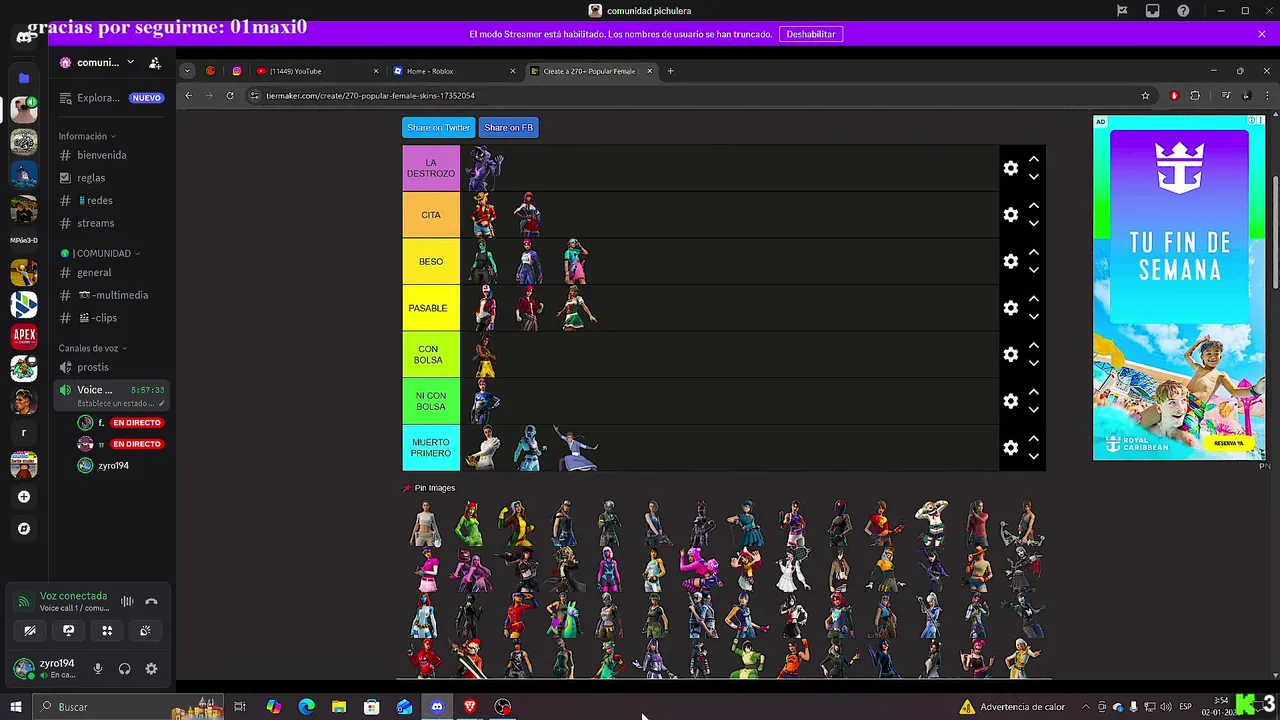Collapse COMUNIDAD category
This screenshot has width=1280, height=720.
coord(100,253)
